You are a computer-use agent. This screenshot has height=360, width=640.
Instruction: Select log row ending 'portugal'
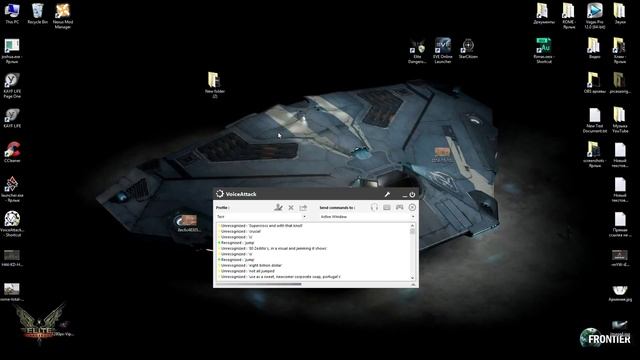[281, 277]
